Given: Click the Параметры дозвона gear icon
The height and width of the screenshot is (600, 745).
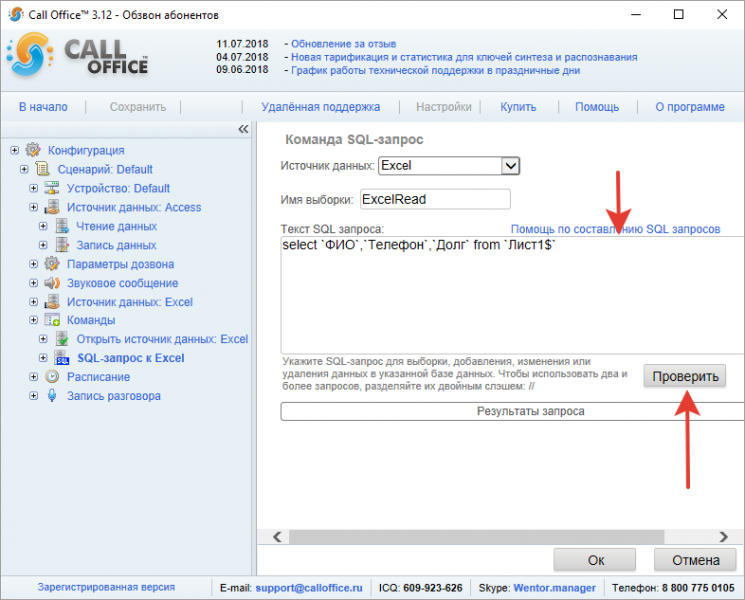Looking at the screenshot, I should point(52,264).
